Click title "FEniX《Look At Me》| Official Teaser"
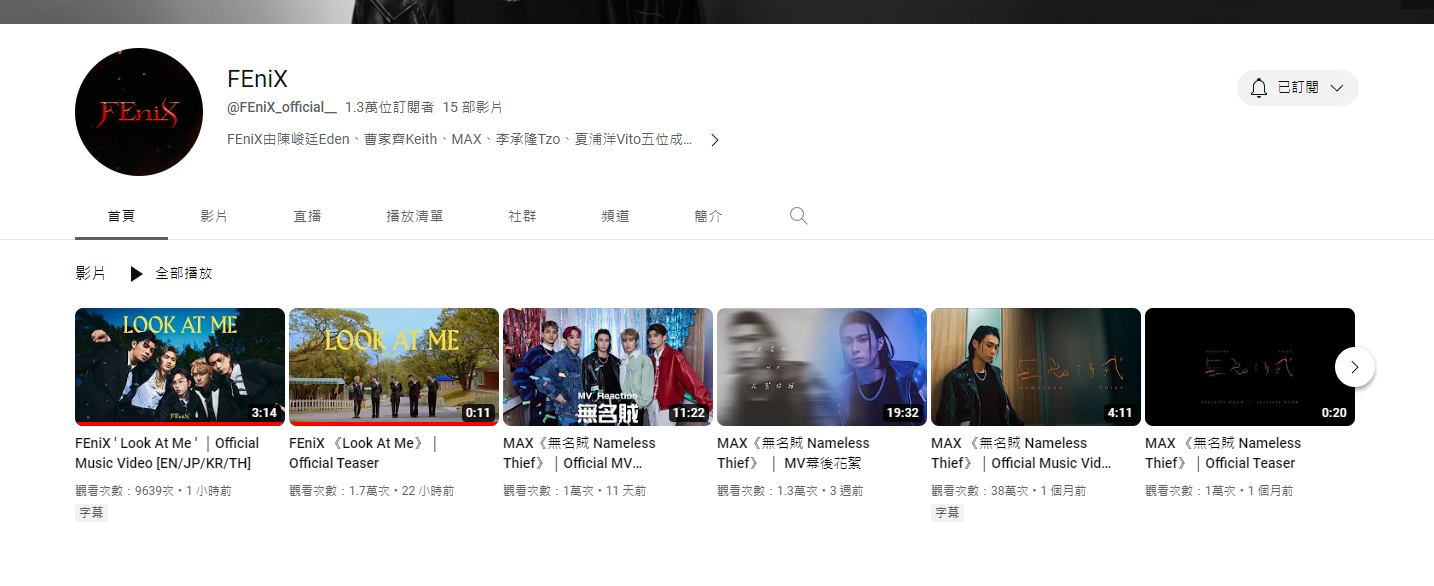1434x586 pixels. [x=363, y=453]
